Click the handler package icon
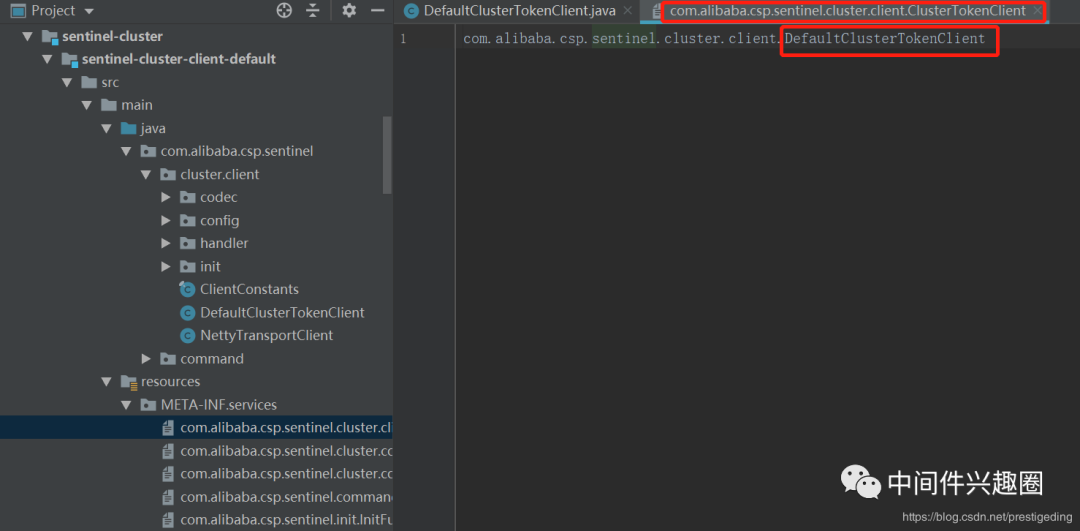 [187, 244]
